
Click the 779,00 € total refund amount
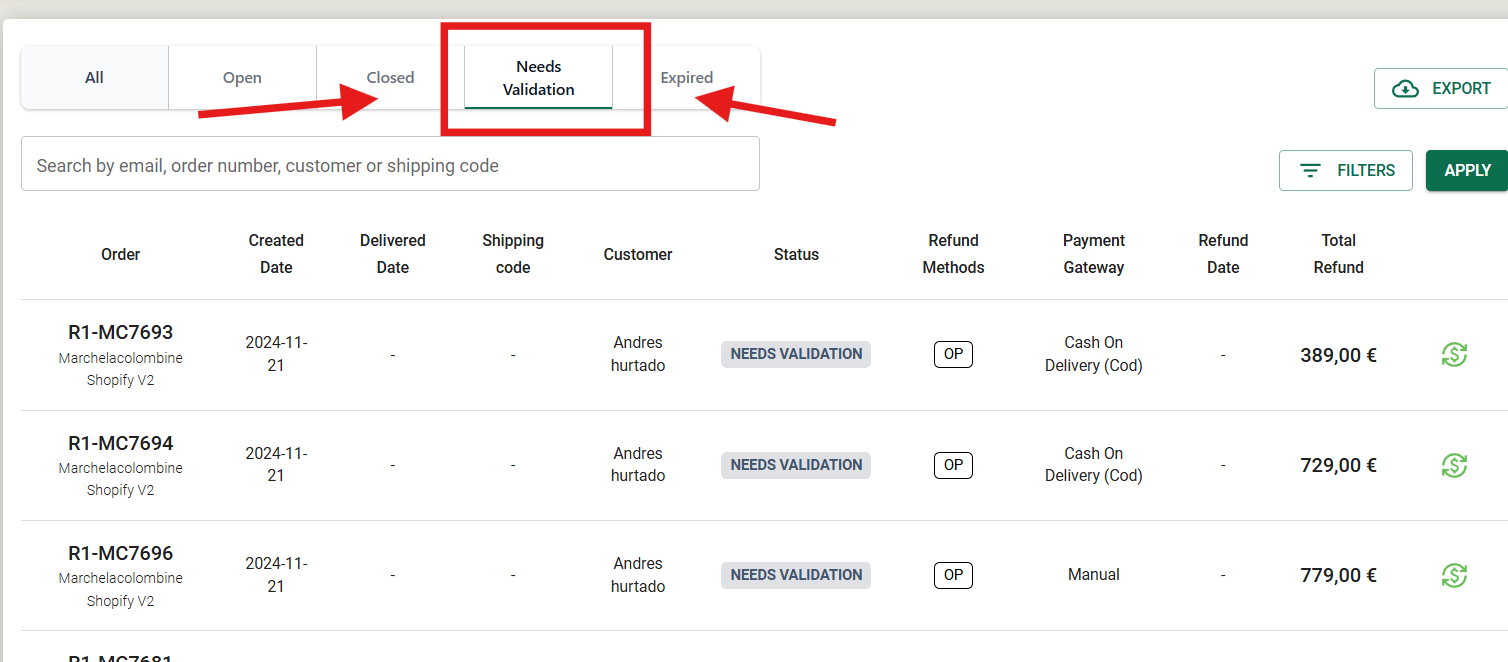[x=1338, y=575]
